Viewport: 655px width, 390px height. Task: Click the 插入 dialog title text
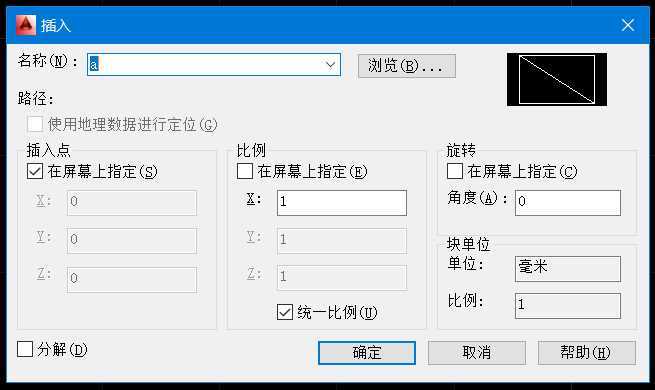click(x=56, y=25)
